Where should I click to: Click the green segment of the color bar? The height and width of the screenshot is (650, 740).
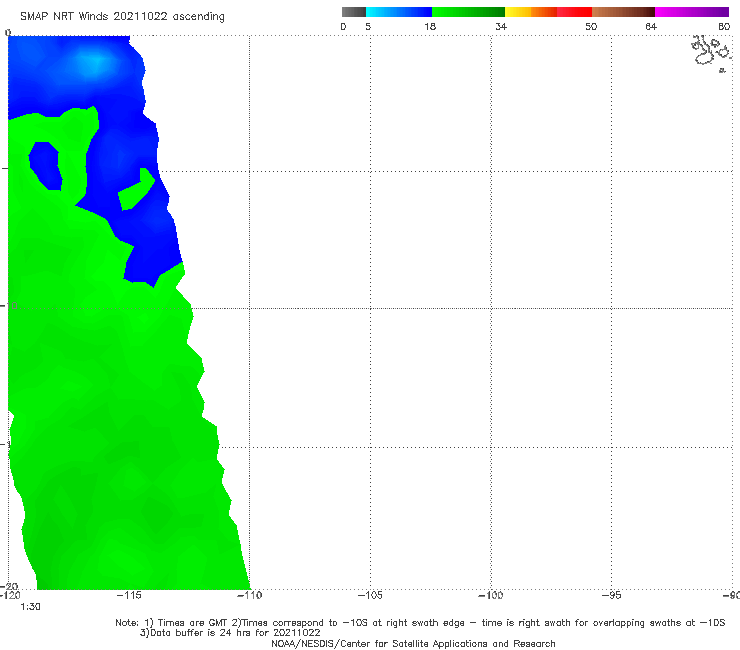tap(468, 12)
